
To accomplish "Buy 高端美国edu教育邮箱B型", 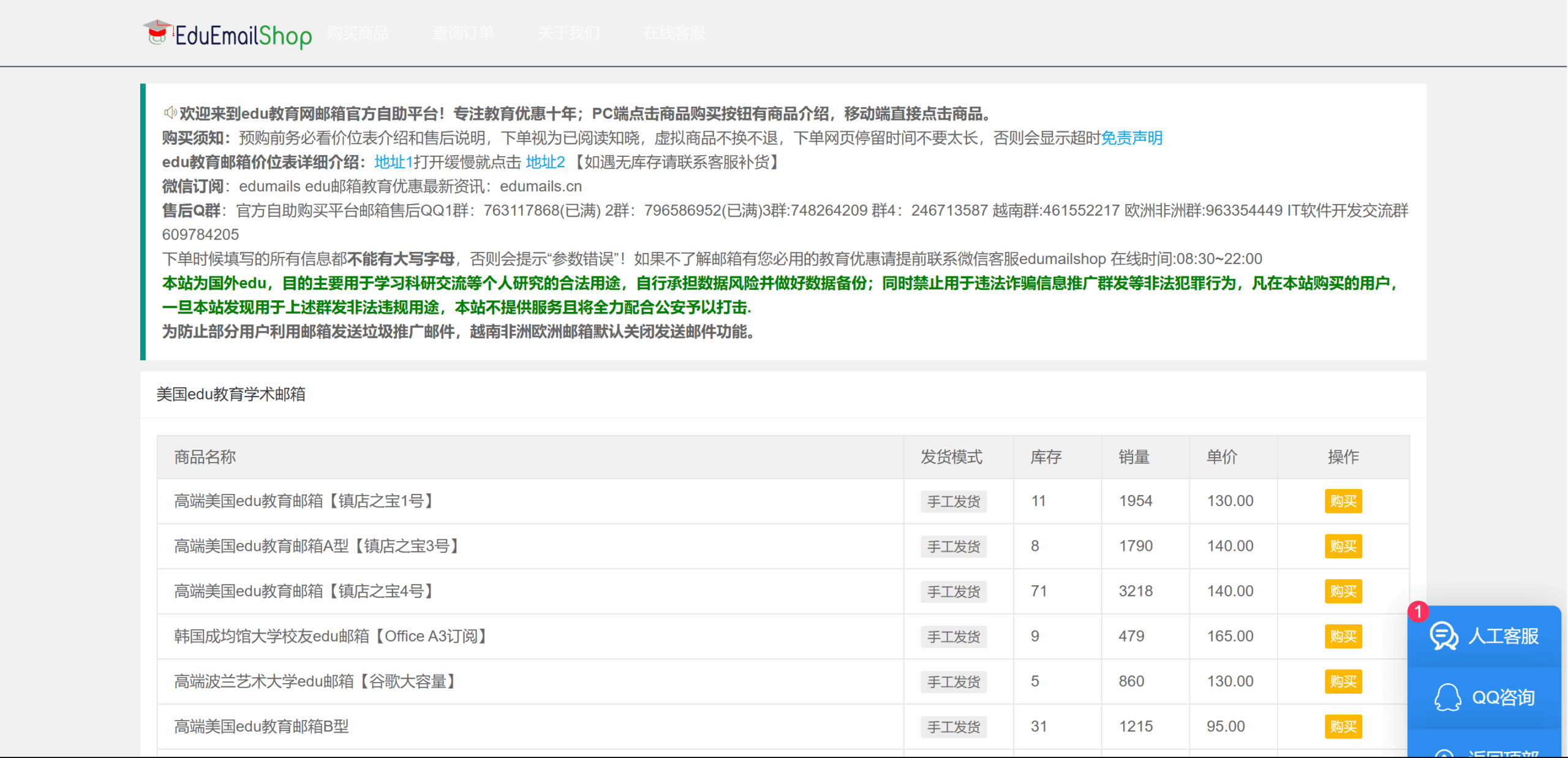I will 1343,727.
